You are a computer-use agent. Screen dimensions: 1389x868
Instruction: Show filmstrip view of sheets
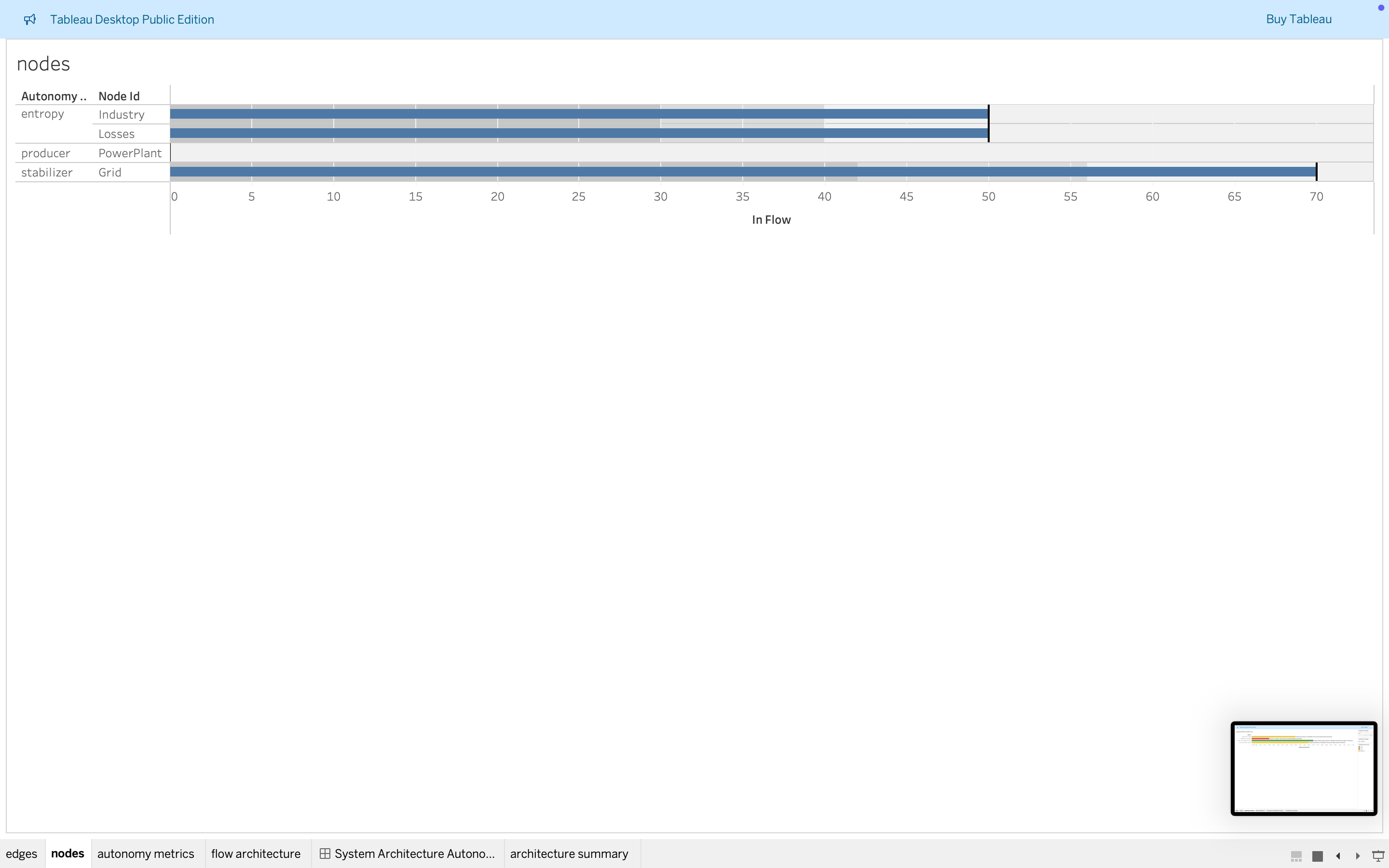click(1296, 856)
